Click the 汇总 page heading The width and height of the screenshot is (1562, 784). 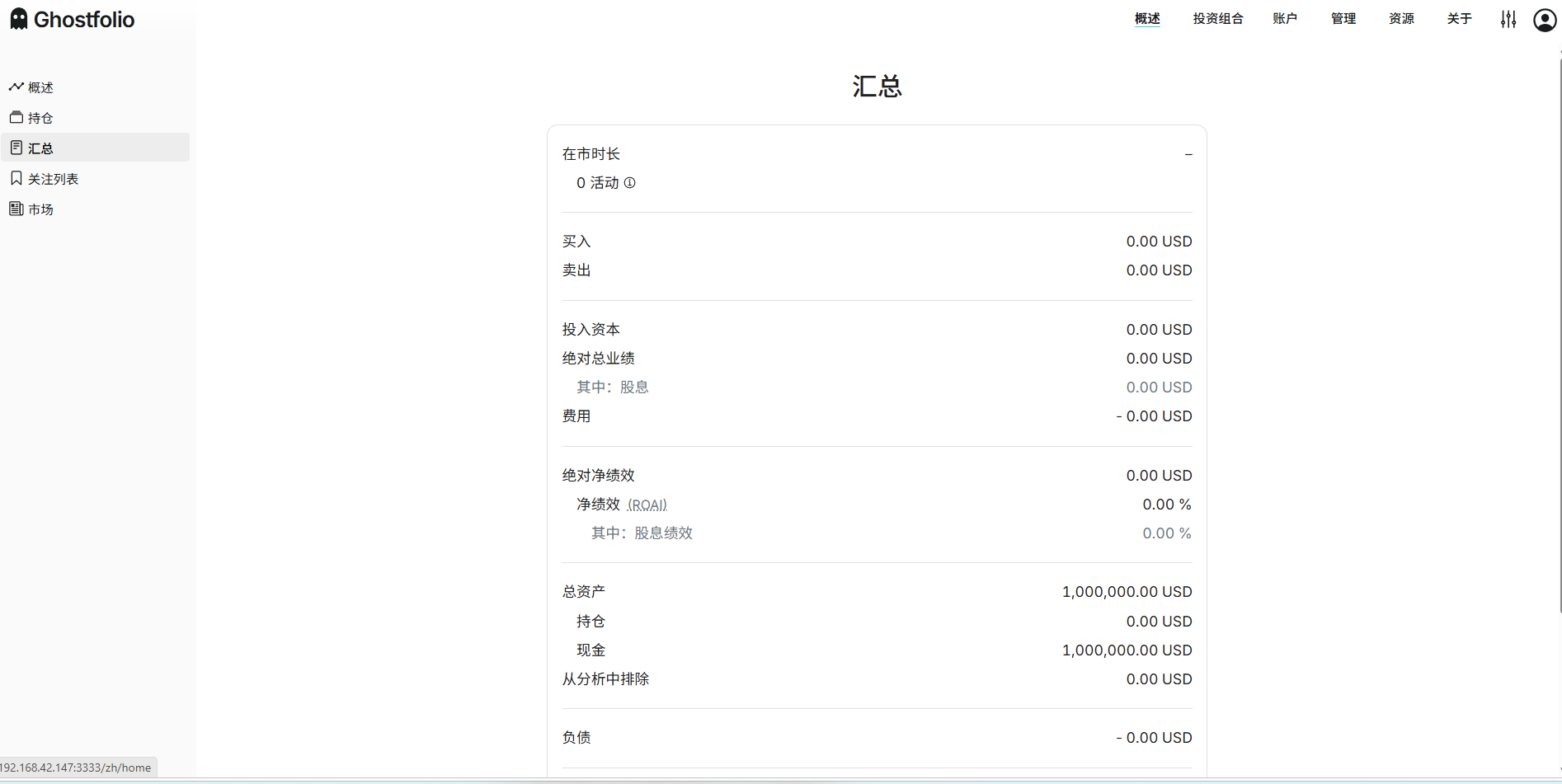tap(877, 87)
